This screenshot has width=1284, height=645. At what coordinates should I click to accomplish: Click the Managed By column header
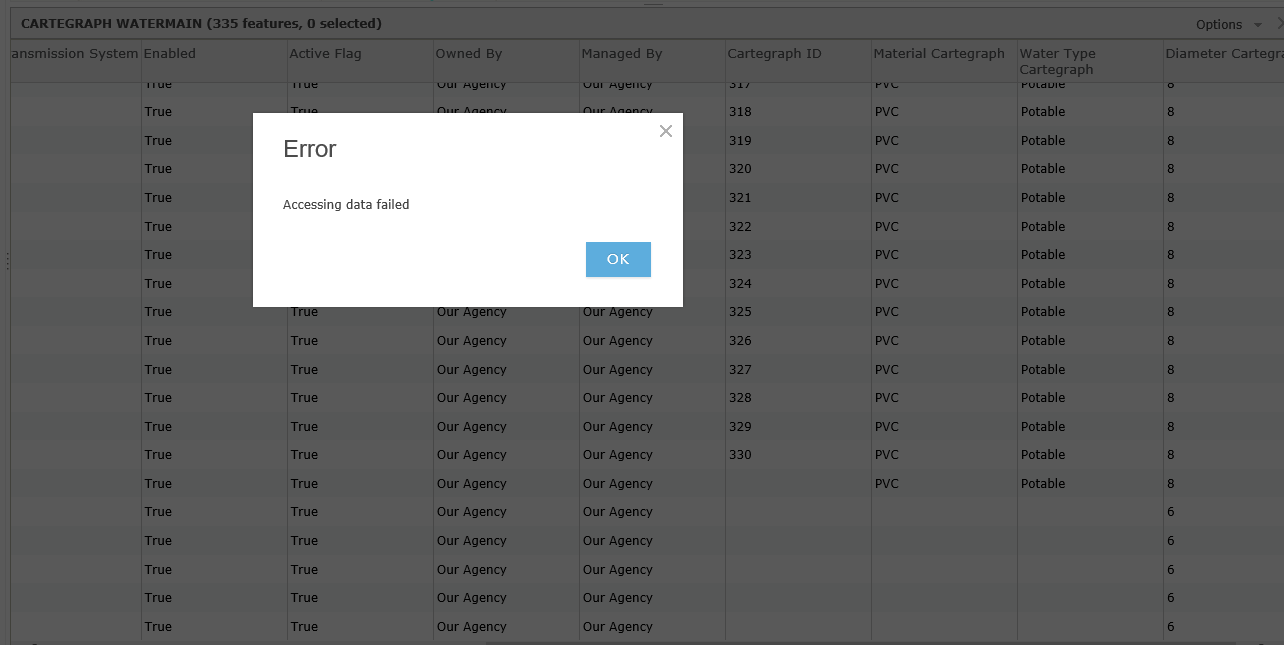622,54
